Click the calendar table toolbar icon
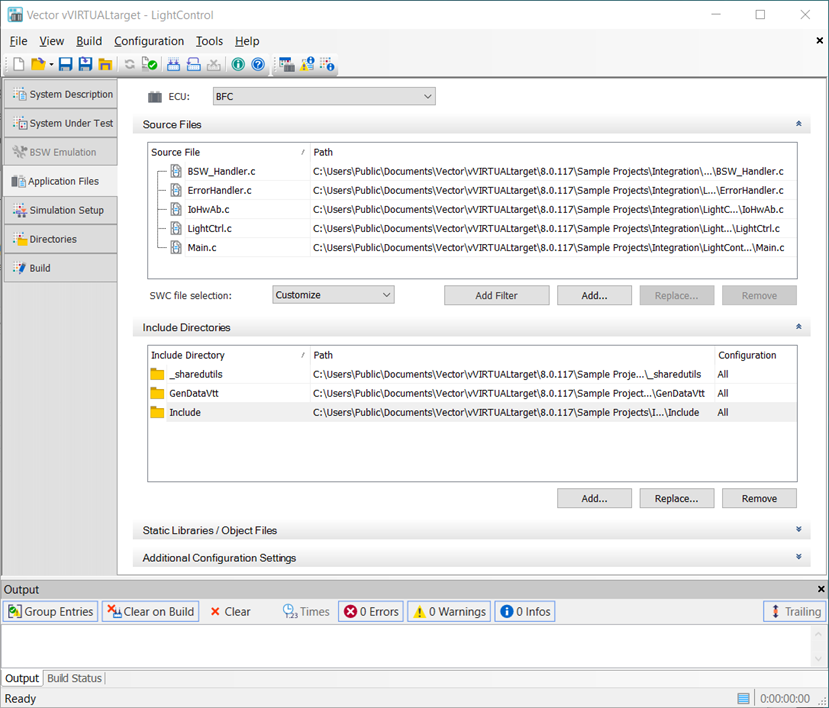Screen dimensions: 829x708 [287, 65]
